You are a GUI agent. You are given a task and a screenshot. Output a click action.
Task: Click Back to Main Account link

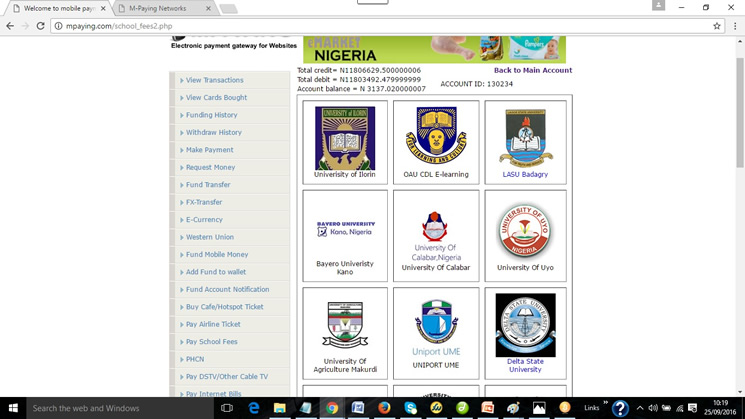(533, 70)
